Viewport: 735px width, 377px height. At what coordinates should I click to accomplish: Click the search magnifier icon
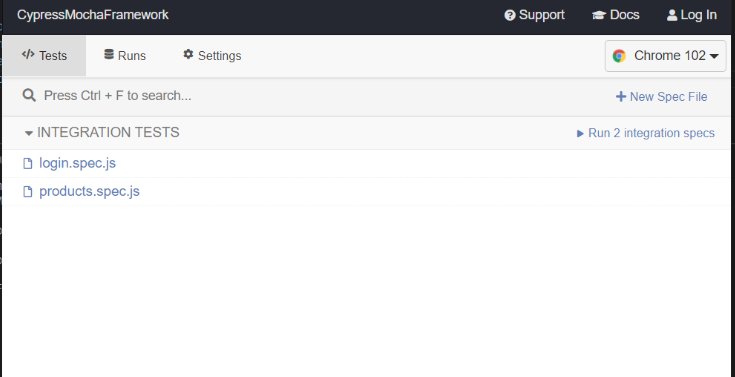coord(29,96)
